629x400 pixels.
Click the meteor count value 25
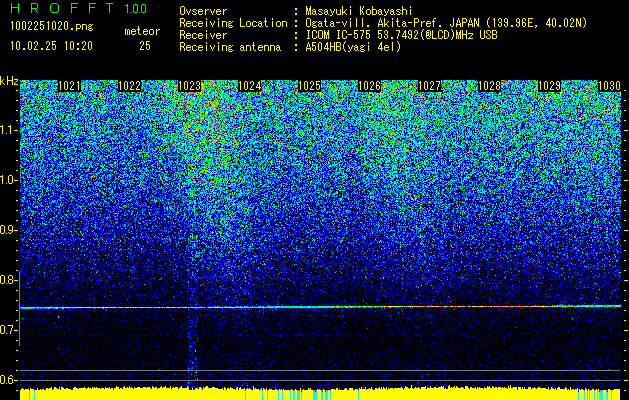(x=145, y=46)
